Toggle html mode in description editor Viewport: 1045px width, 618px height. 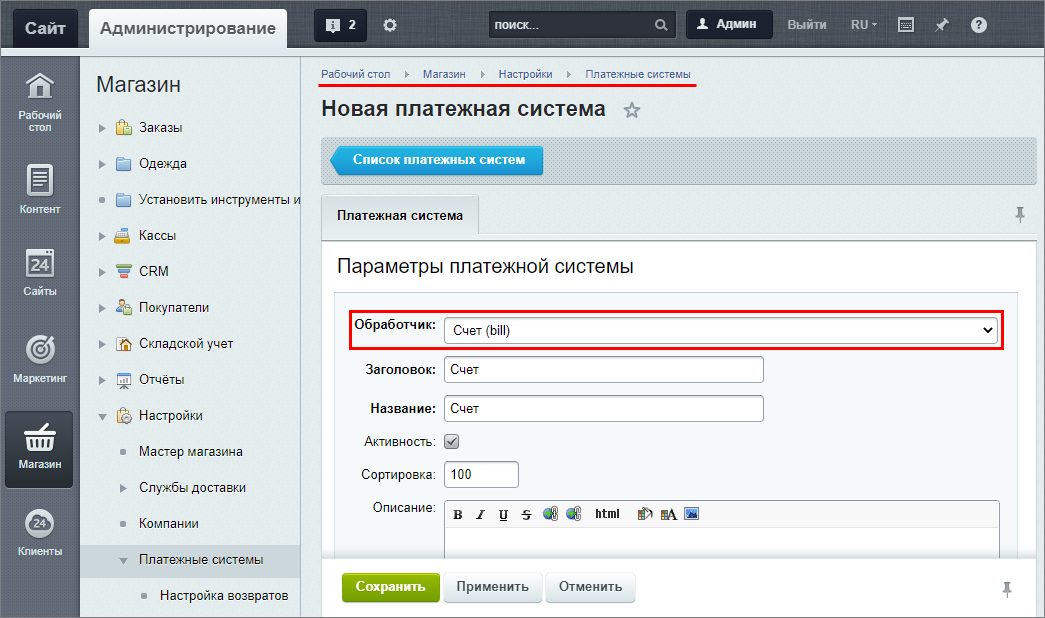click(x=607, y=514)
